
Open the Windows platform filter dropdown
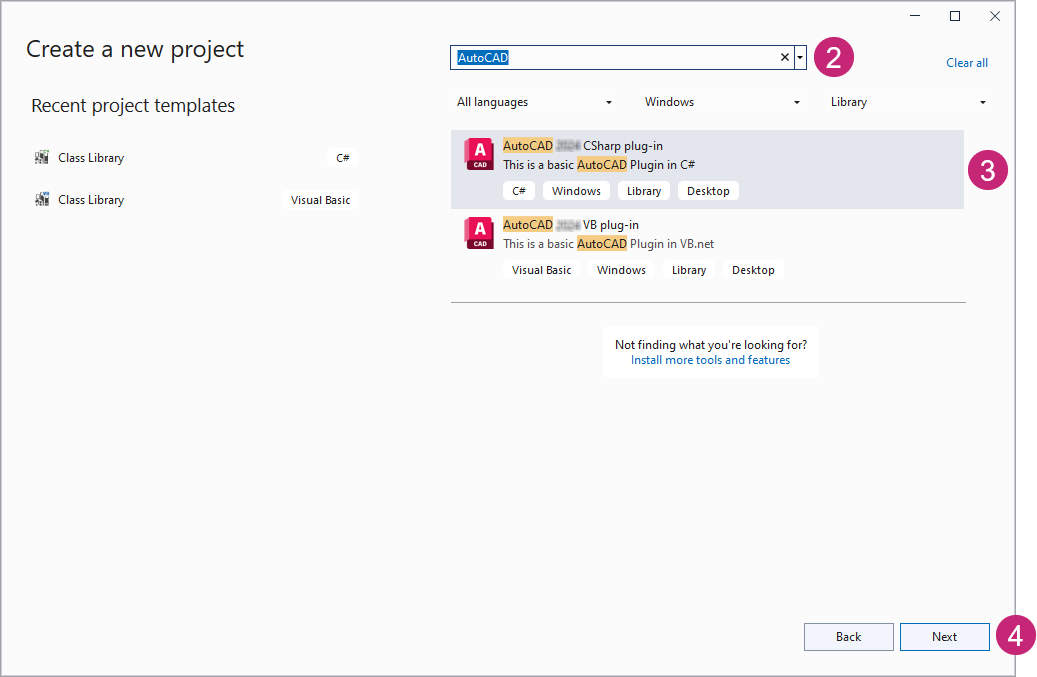click(722, 102)
